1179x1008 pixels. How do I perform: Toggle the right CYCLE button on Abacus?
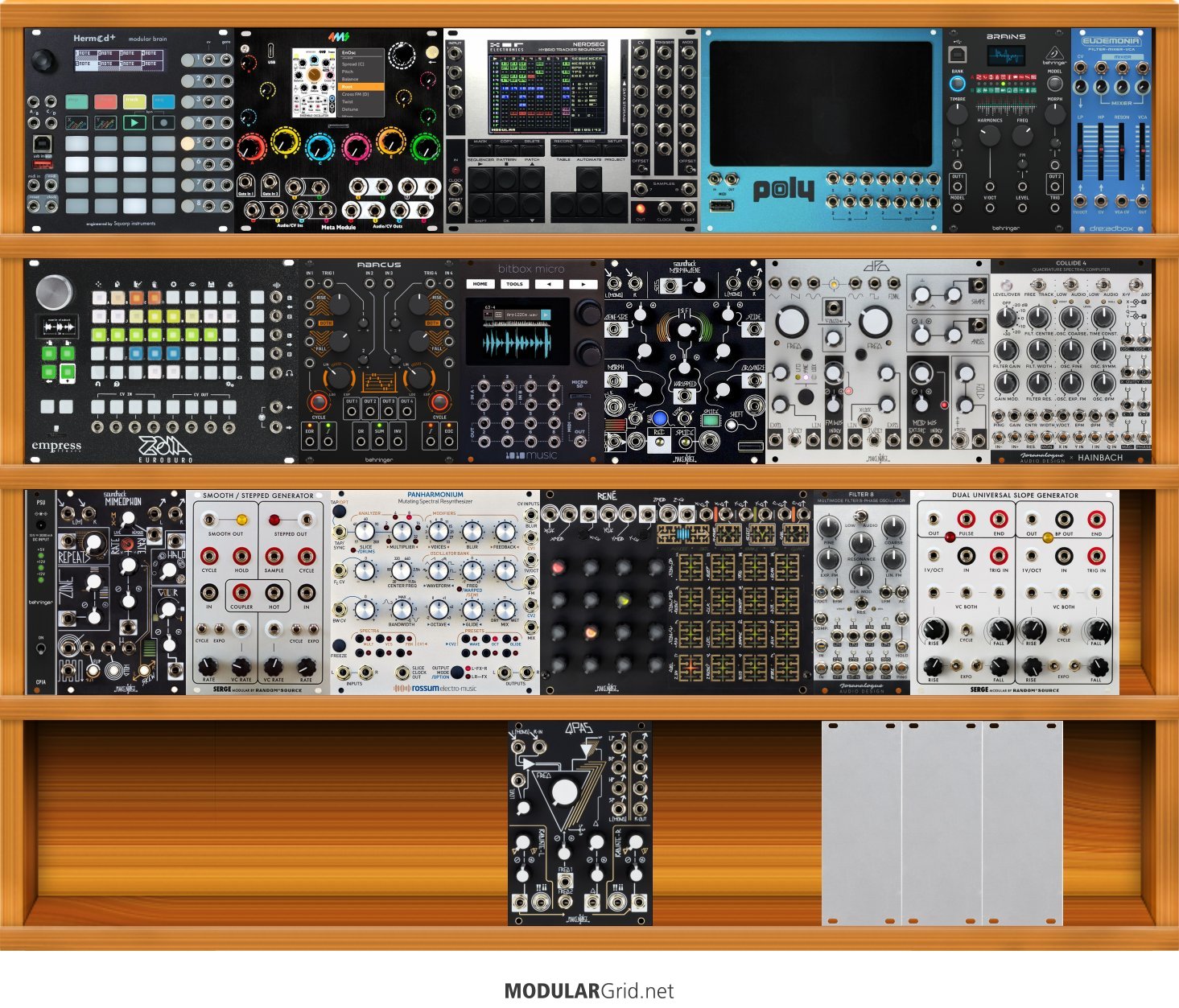click(x=439, y=402)
